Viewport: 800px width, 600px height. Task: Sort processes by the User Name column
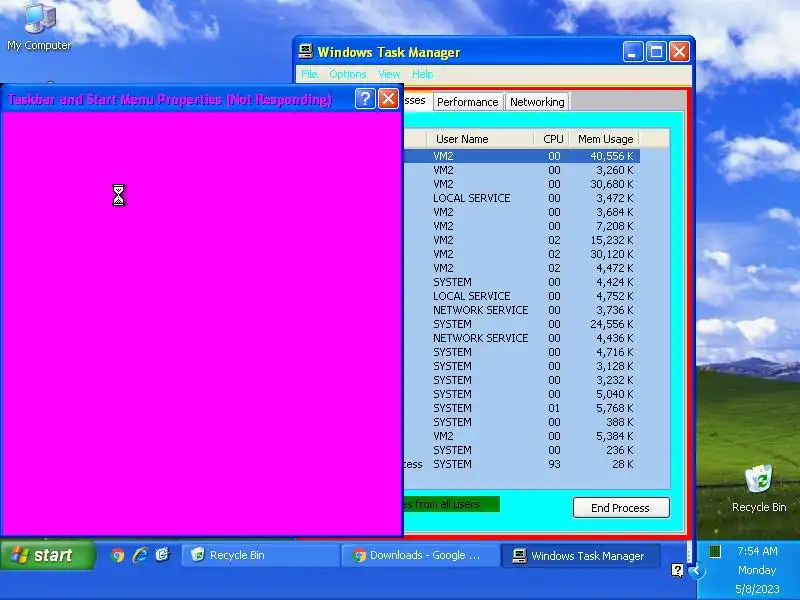pyautogui.click(x=480, y=139)
